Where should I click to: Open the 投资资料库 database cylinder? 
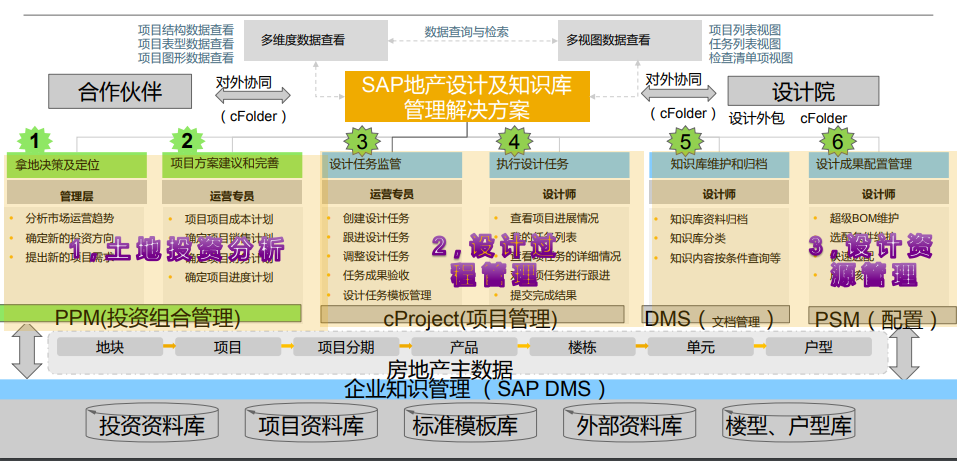152,423
